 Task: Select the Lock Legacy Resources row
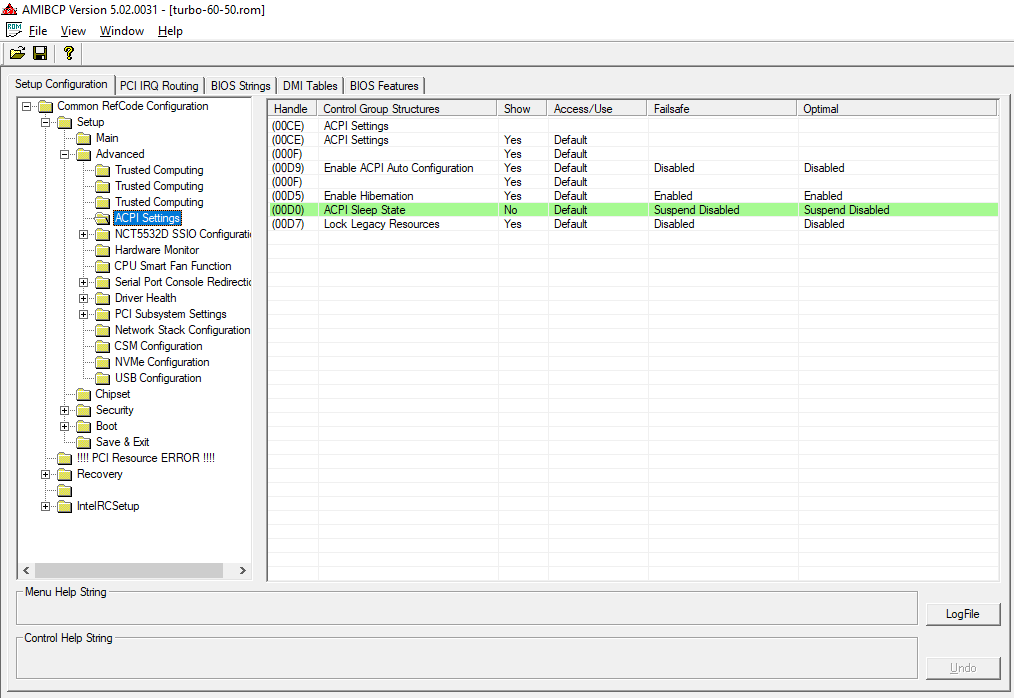point(634,224)
